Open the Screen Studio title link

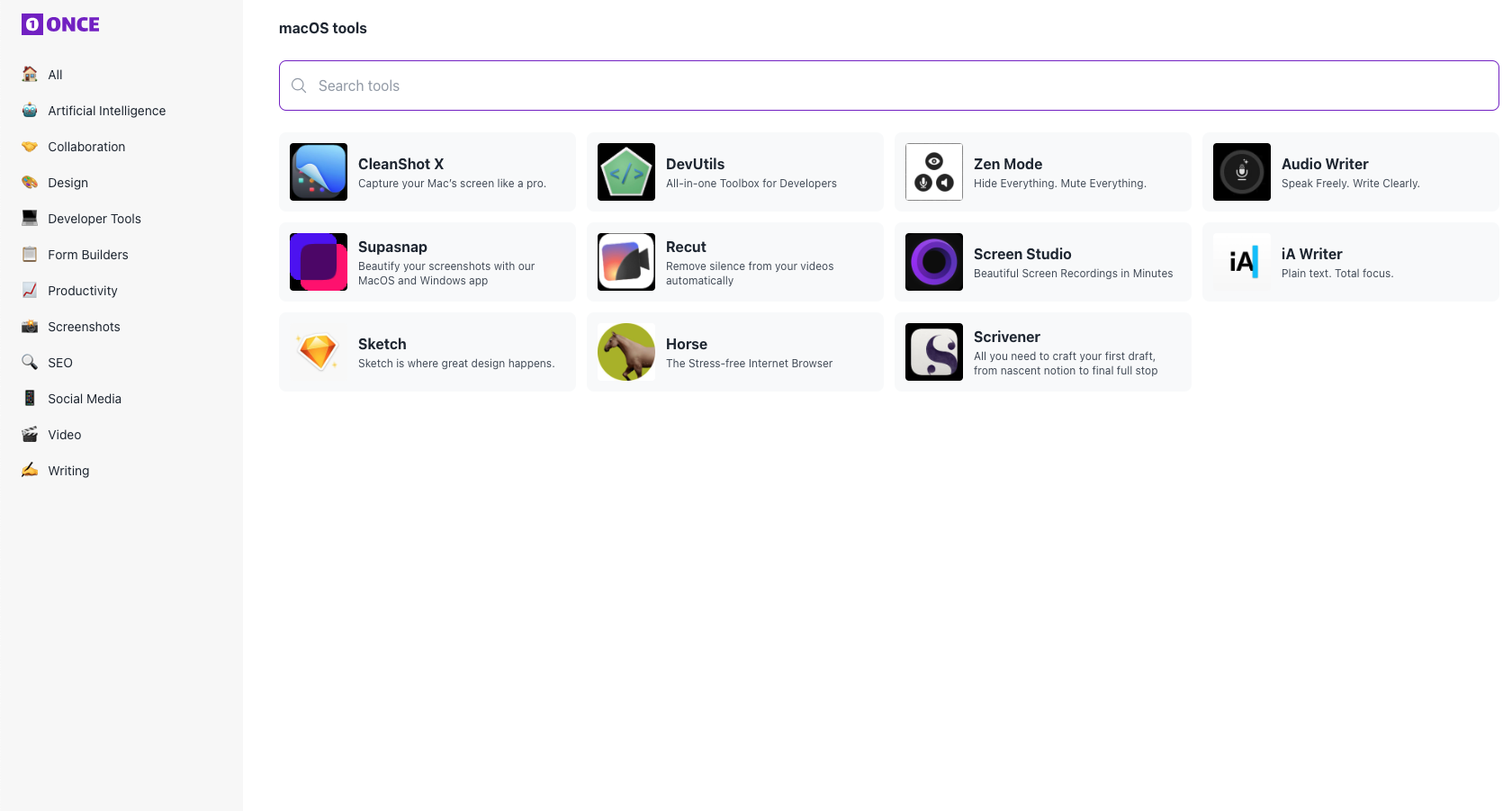[1022, 254]
